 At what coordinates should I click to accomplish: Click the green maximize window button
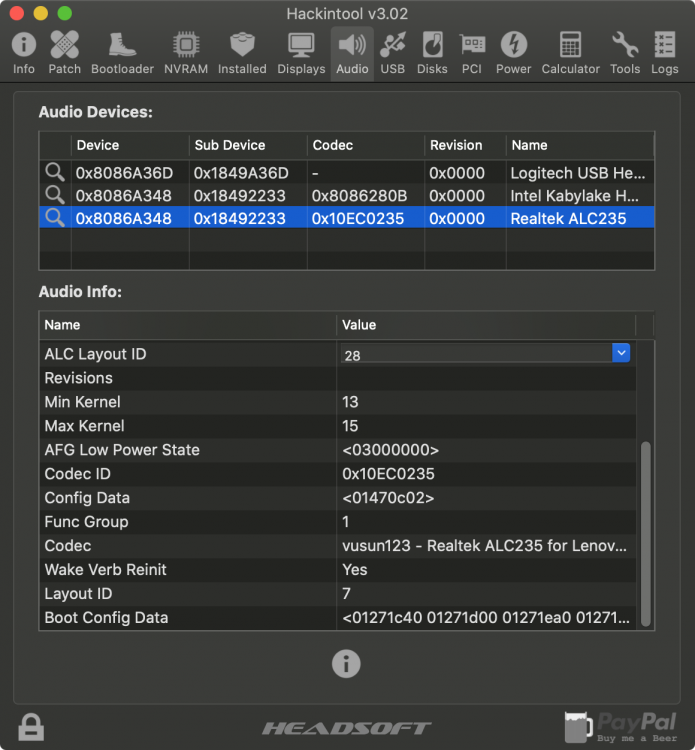[65, 13]
